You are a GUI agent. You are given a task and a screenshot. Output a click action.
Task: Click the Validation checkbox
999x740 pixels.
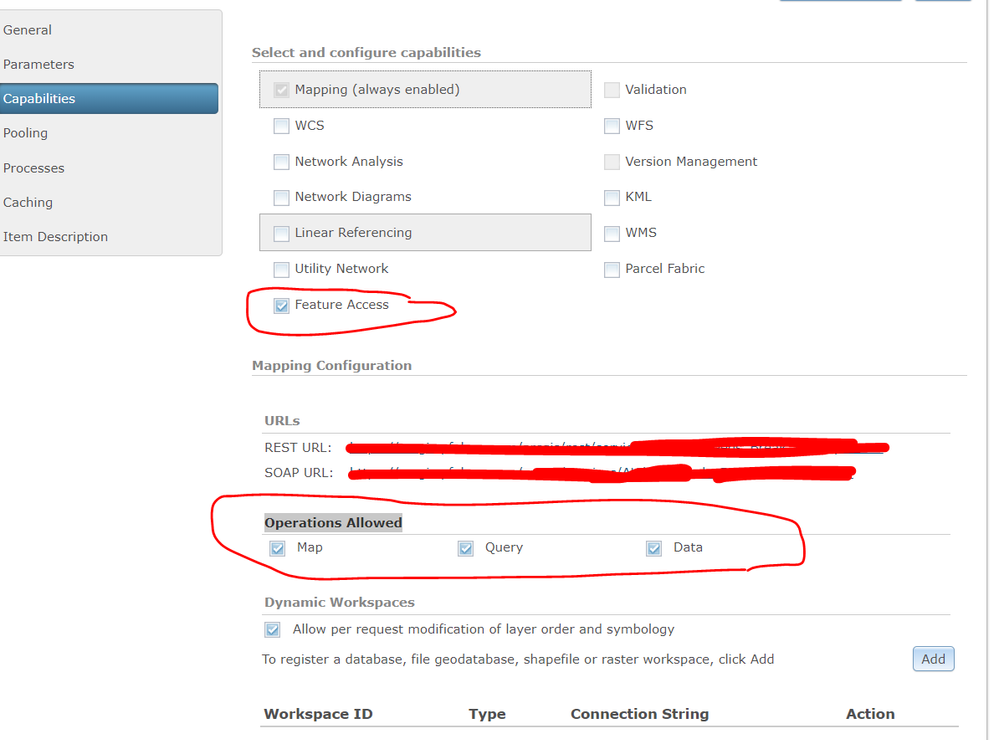point(612,90)
